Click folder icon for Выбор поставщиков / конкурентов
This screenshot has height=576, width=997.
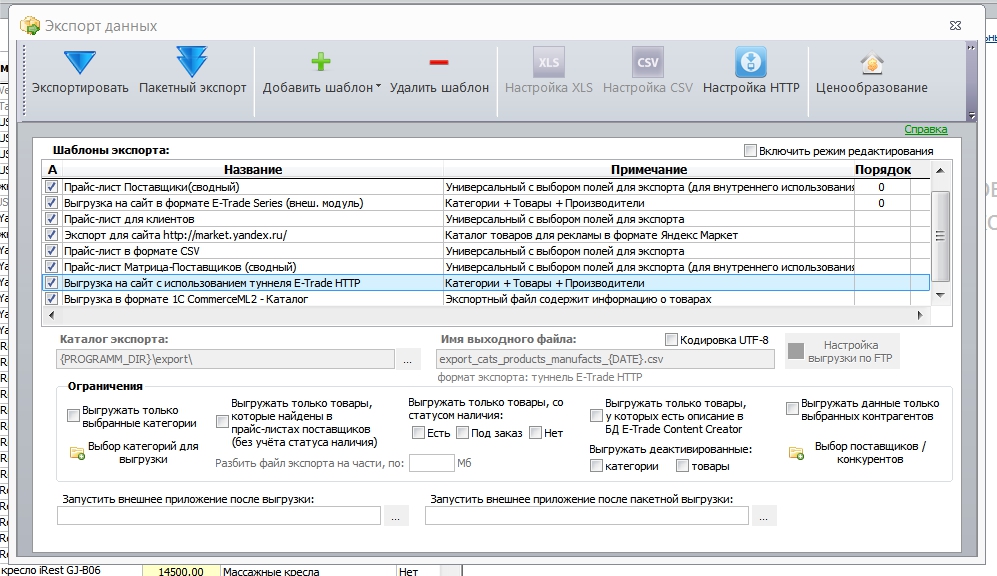pyautogui.click(x=796, y=453)
